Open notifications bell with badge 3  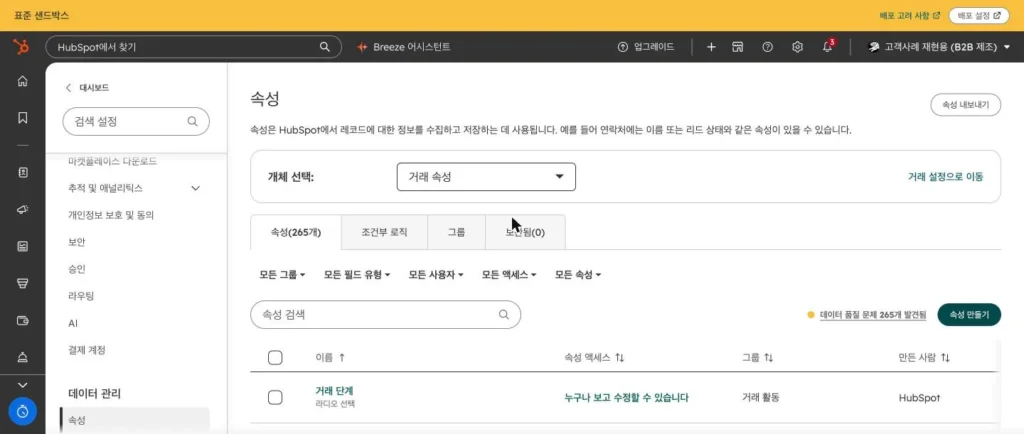click(x=828, y=46)
